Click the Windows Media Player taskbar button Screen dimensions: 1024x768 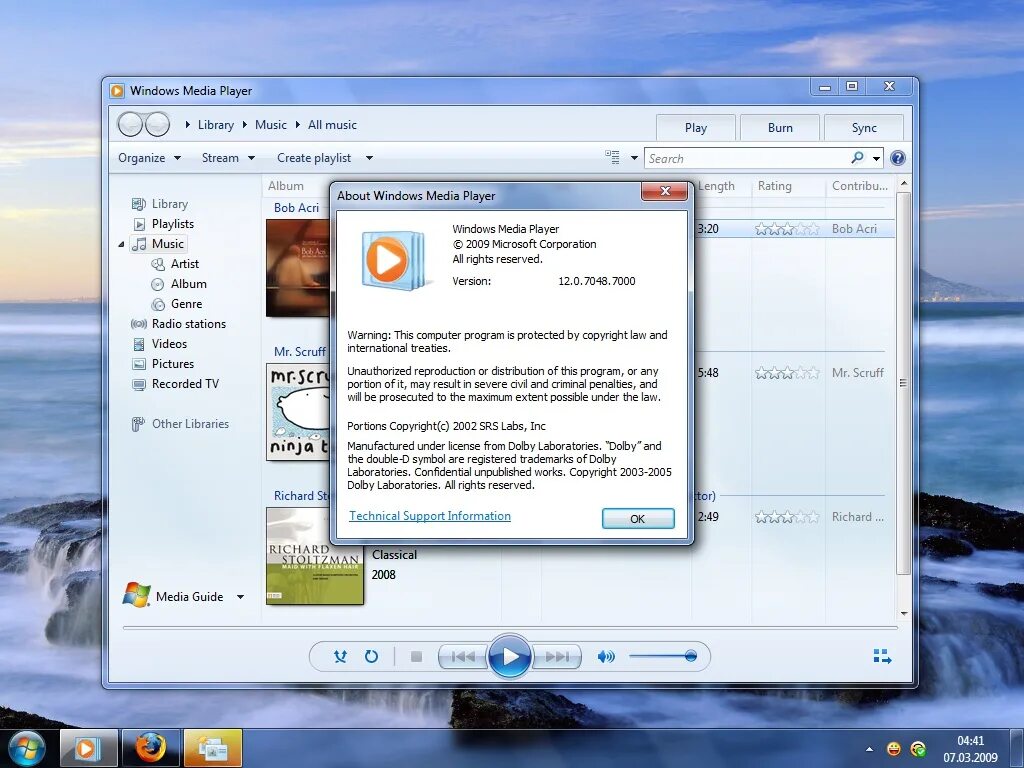click(x=89, y=748)
